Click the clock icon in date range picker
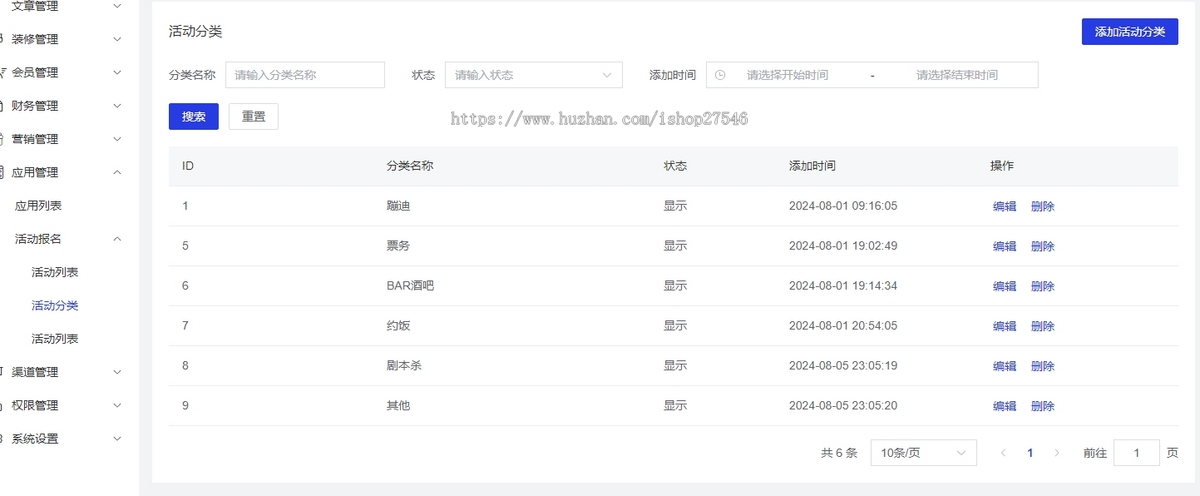This screenshot has width=1200, height=496. [720, 75]
